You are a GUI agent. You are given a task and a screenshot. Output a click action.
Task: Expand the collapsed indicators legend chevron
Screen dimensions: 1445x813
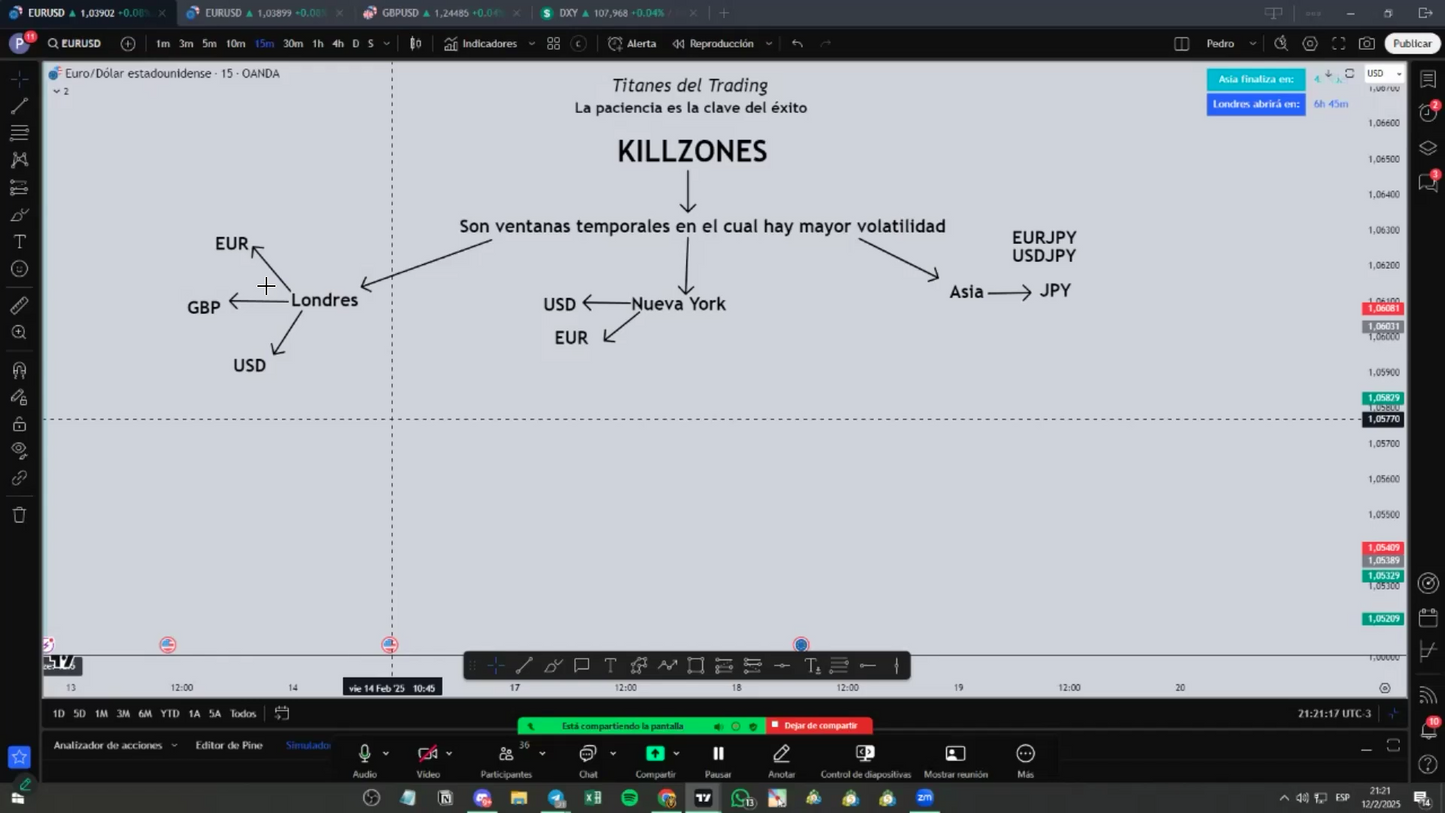pyautogui.click(x=57, y=91)
